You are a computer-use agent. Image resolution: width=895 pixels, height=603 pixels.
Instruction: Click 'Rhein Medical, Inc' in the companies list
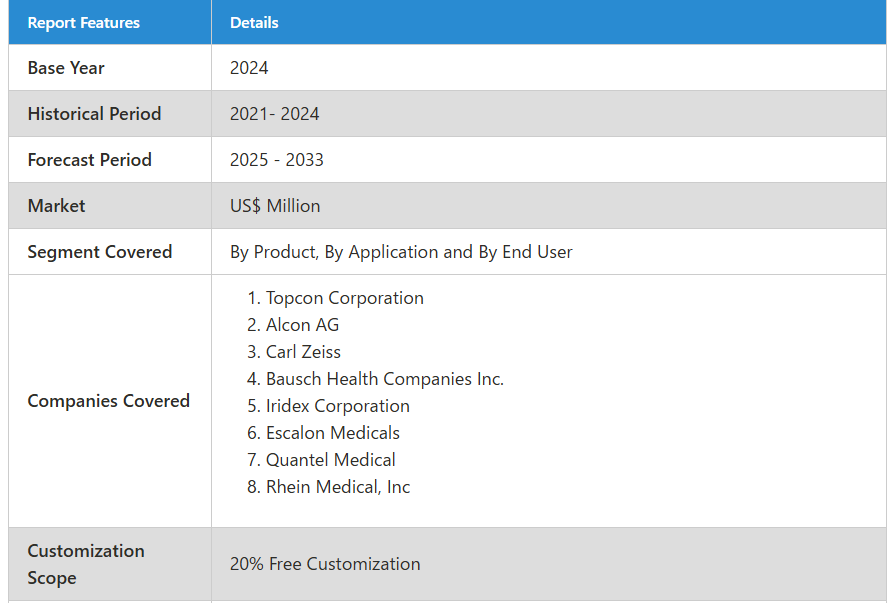[x=338, y=487]
